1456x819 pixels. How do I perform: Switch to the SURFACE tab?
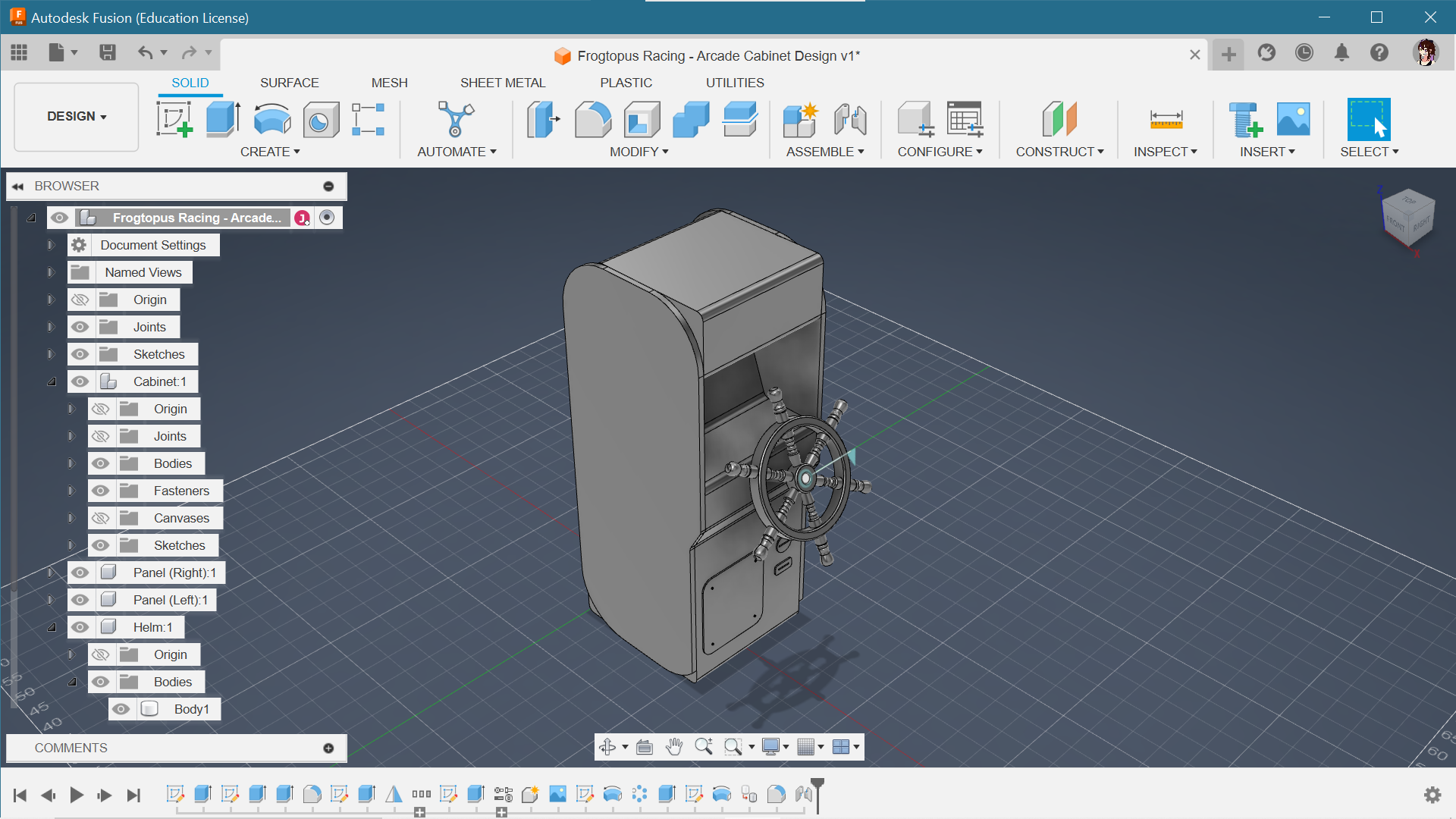[289, 83]
